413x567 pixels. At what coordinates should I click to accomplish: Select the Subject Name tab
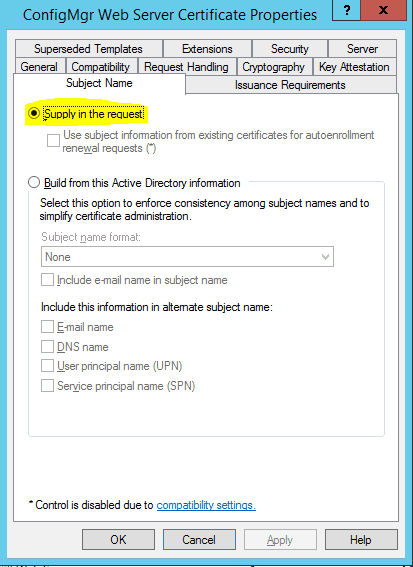99,83
